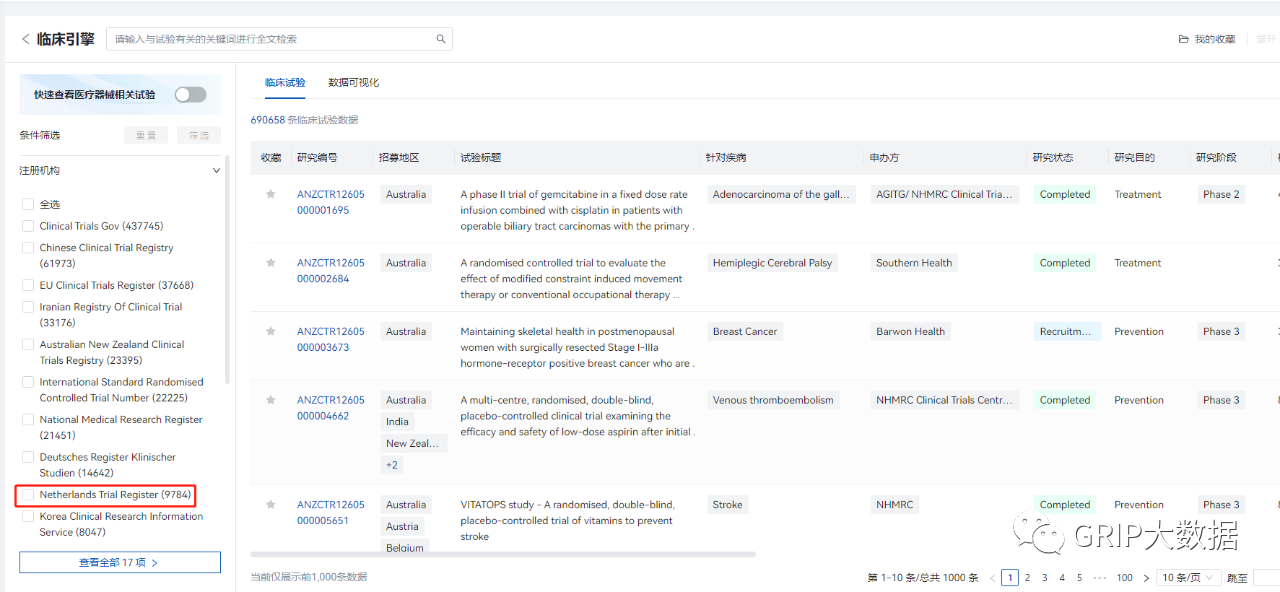Star the ANZCTR12605000003673 trial
Viewport: 1280px width, 592px height.
pos(270,331)
